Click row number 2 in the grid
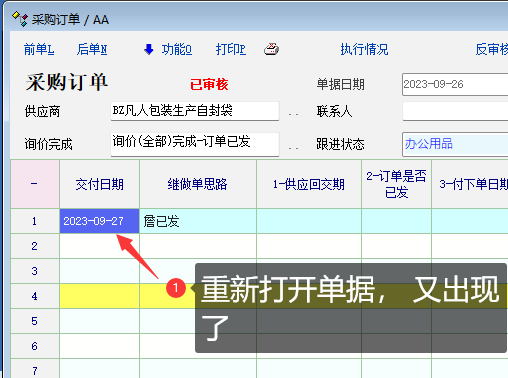The height and width of the screenshot is (378, 508). pyautogui.click(x=35, y=246)
